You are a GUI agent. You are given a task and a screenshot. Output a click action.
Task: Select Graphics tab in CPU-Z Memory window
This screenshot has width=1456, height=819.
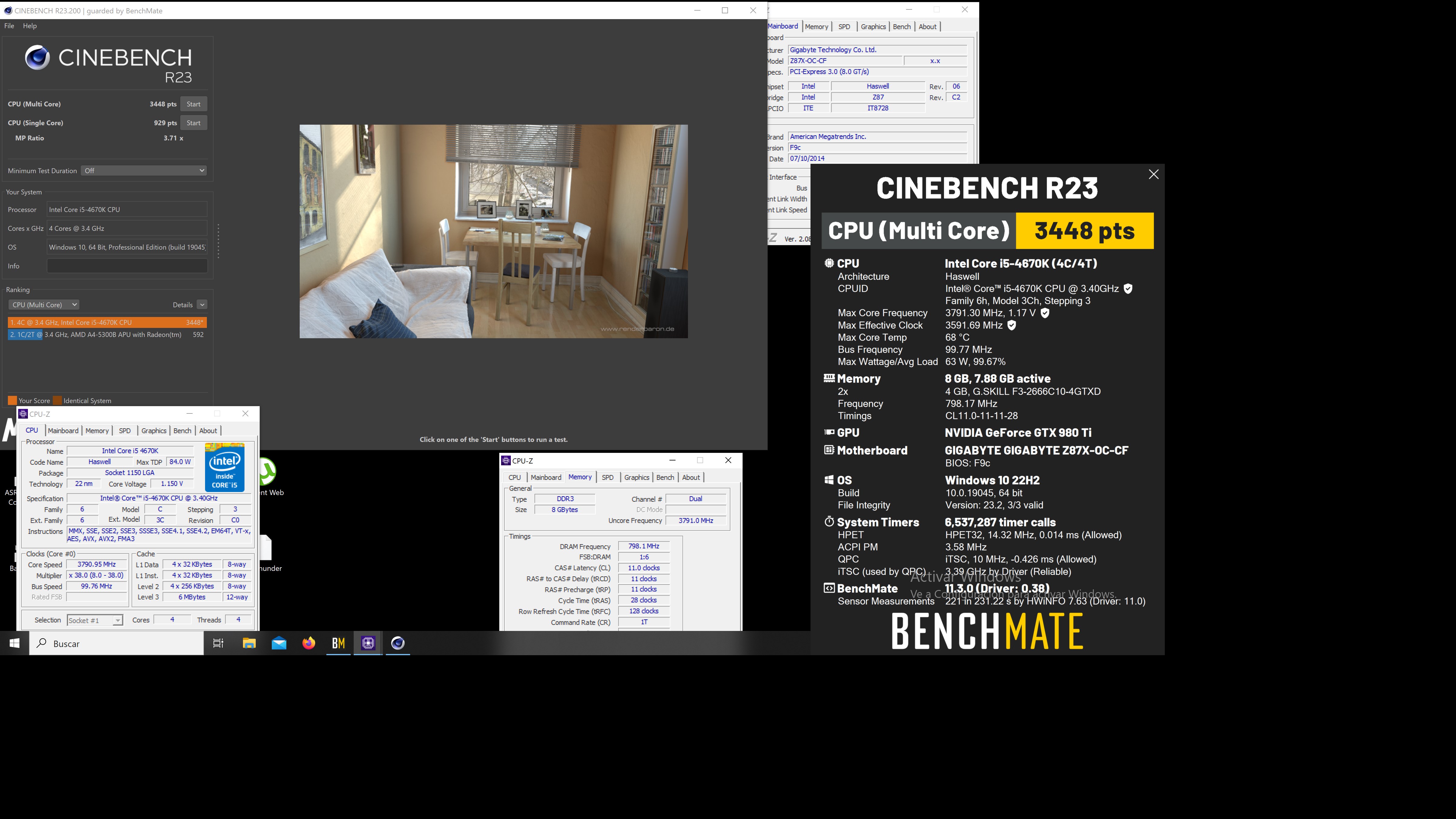pos(636,478)
